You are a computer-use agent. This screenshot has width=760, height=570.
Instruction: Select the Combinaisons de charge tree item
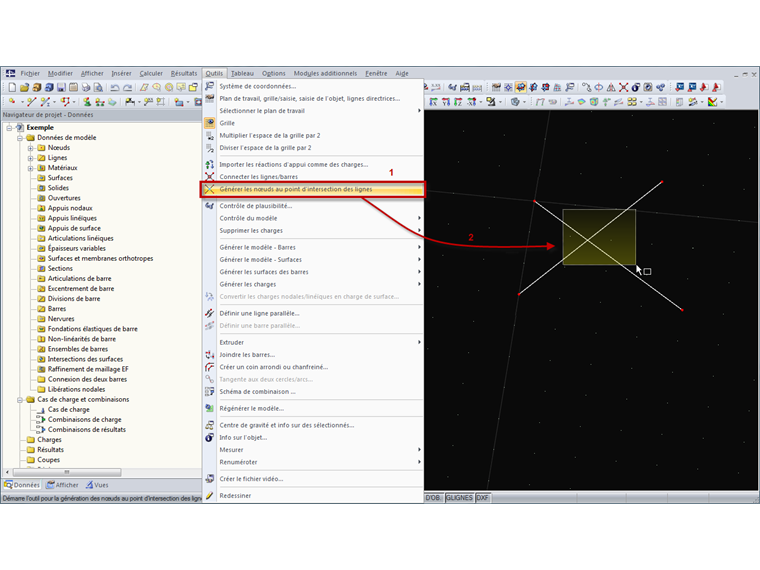[x=84, y=420]
